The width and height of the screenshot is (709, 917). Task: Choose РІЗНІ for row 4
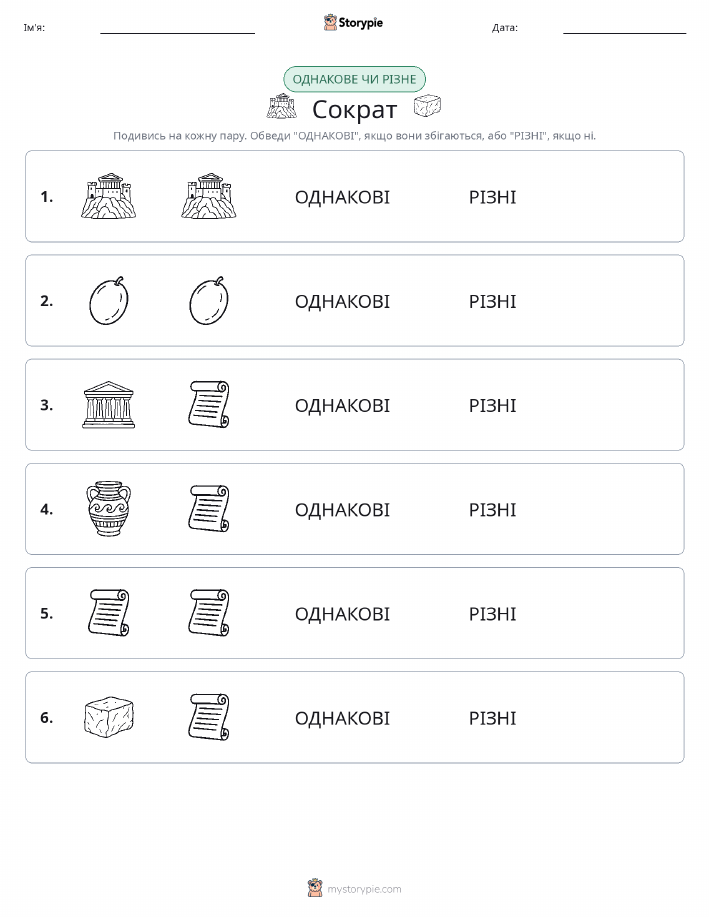pyautogui.click(x=493, y=510)
